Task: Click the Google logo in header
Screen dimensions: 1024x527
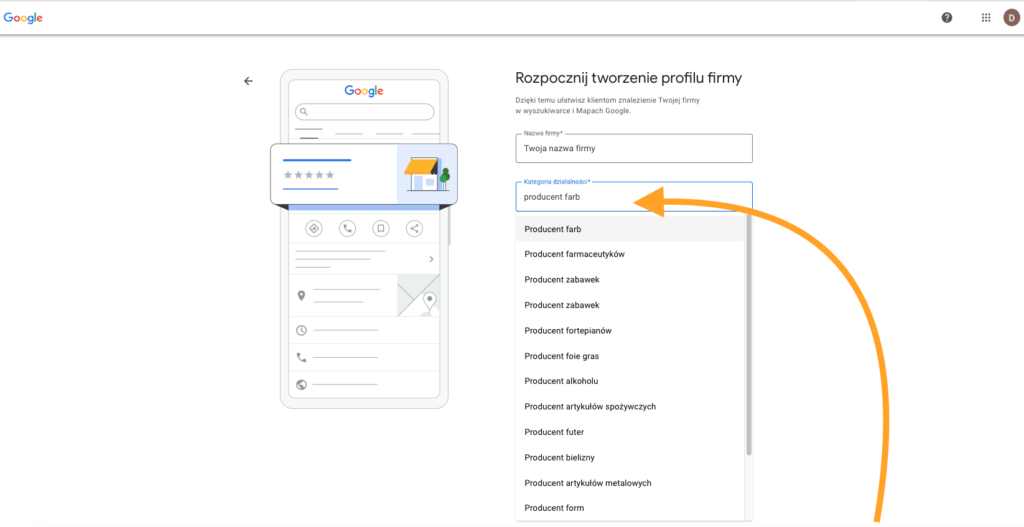Action: [23, 18]
